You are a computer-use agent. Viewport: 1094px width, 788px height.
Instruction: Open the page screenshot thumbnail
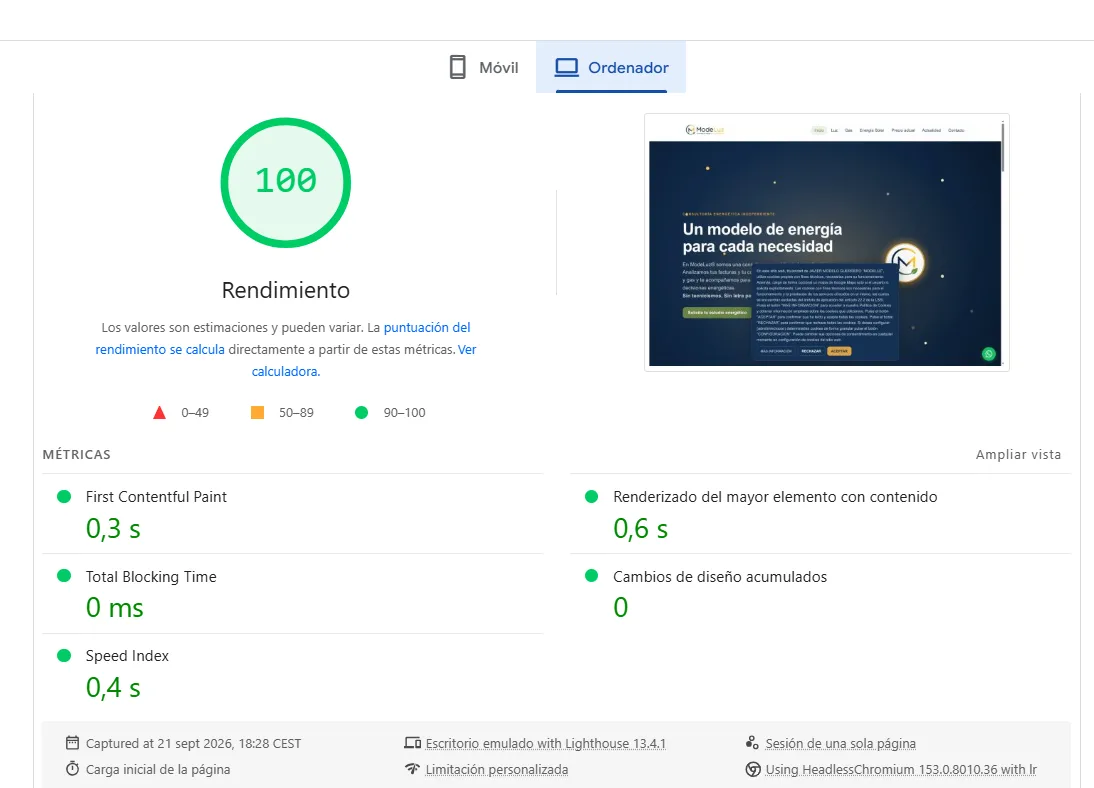(827, 242)
